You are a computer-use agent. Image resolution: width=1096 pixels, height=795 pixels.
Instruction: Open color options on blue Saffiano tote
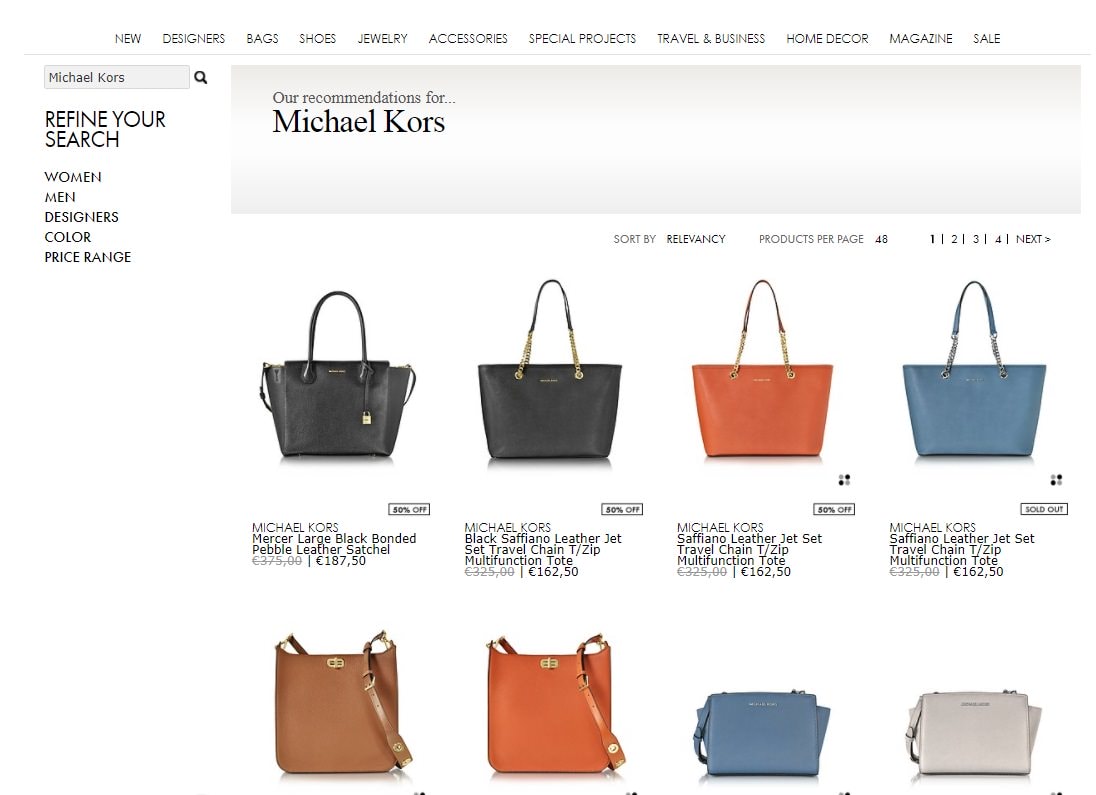pos(1056,480)
